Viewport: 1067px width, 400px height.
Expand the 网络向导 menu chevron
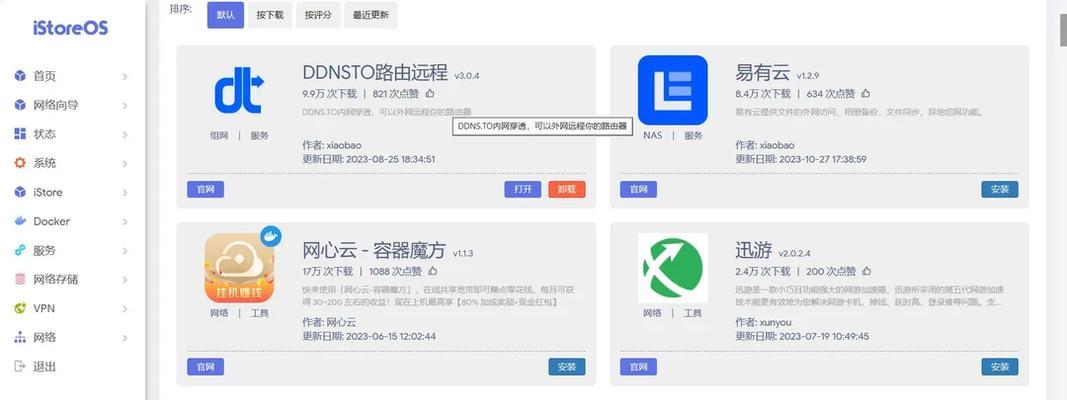click(125, 105)
